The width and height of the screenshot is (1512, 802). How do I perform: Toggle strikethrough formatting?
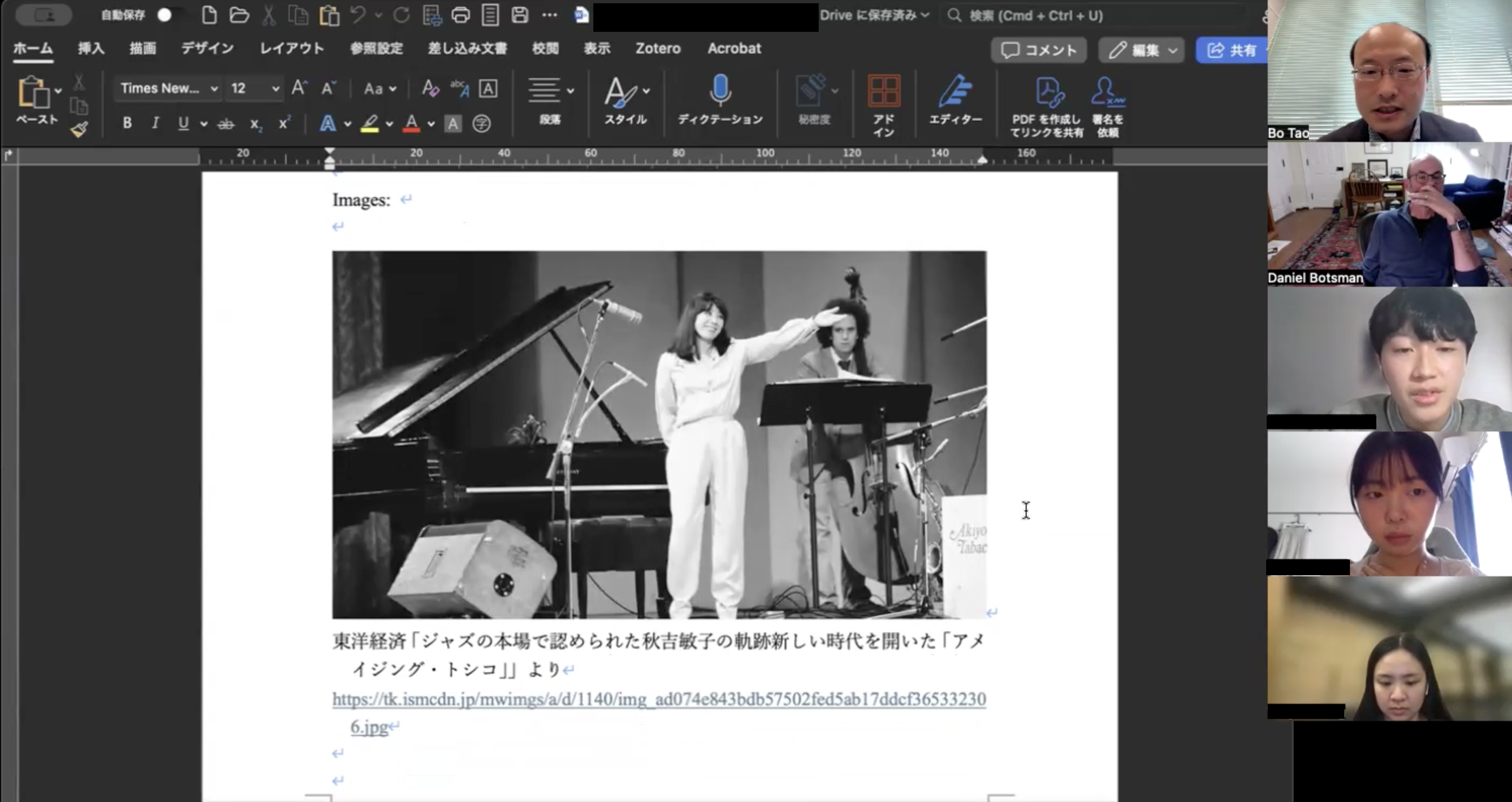click(x=226, y=124)
